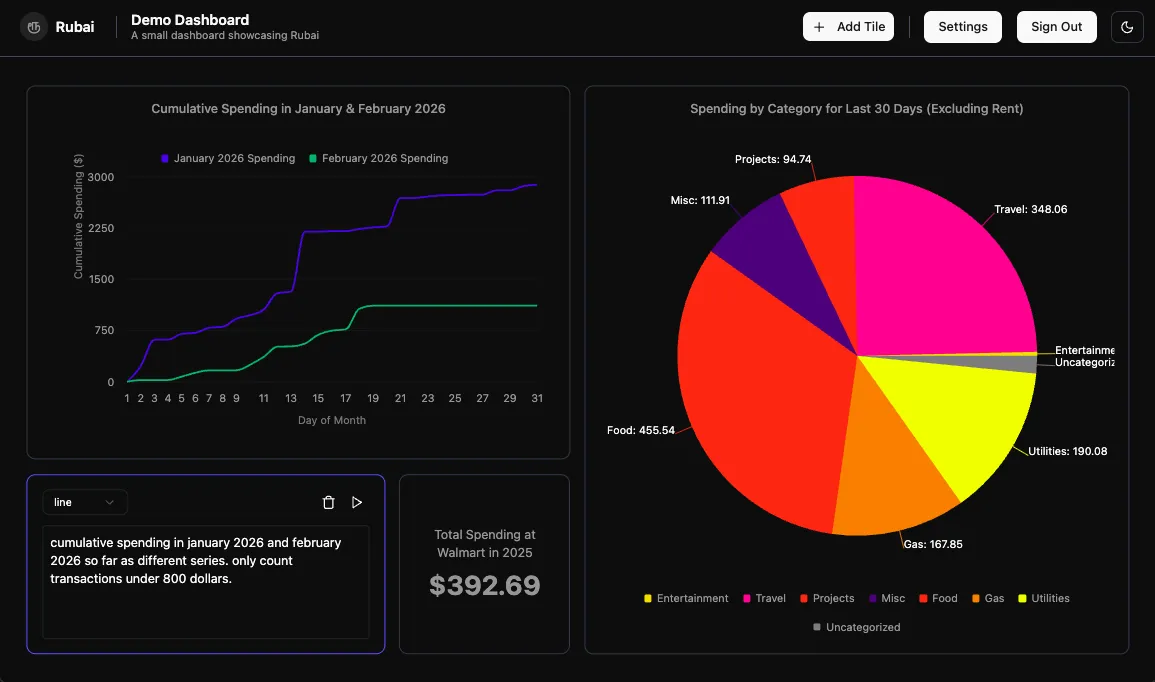Click the $392.69 Walmart total value
This screenshot has width=1155, height=682.
(485, 586)
